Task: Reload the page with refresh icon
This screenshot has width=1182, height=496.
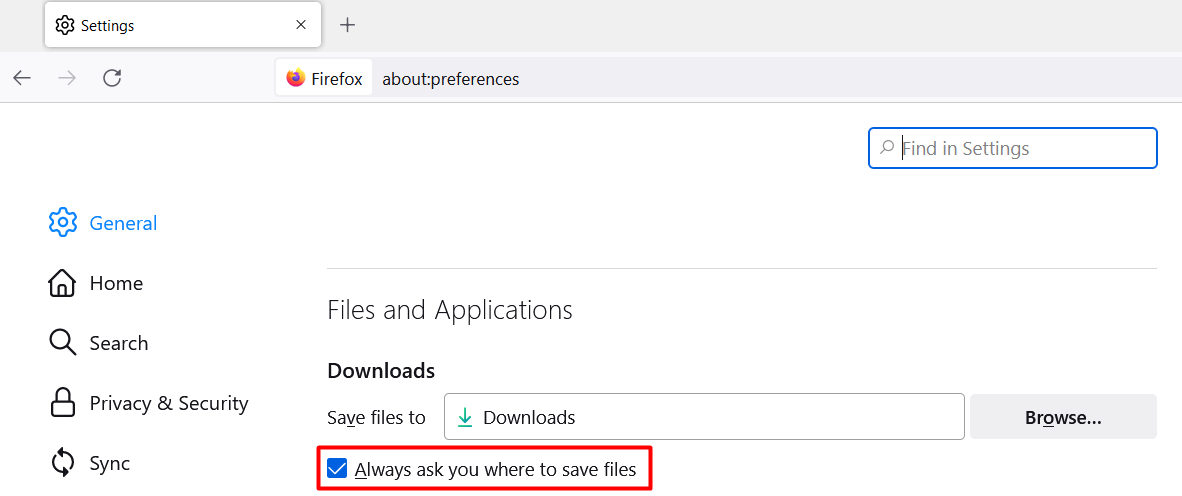Action: click(x=112, y=78)
